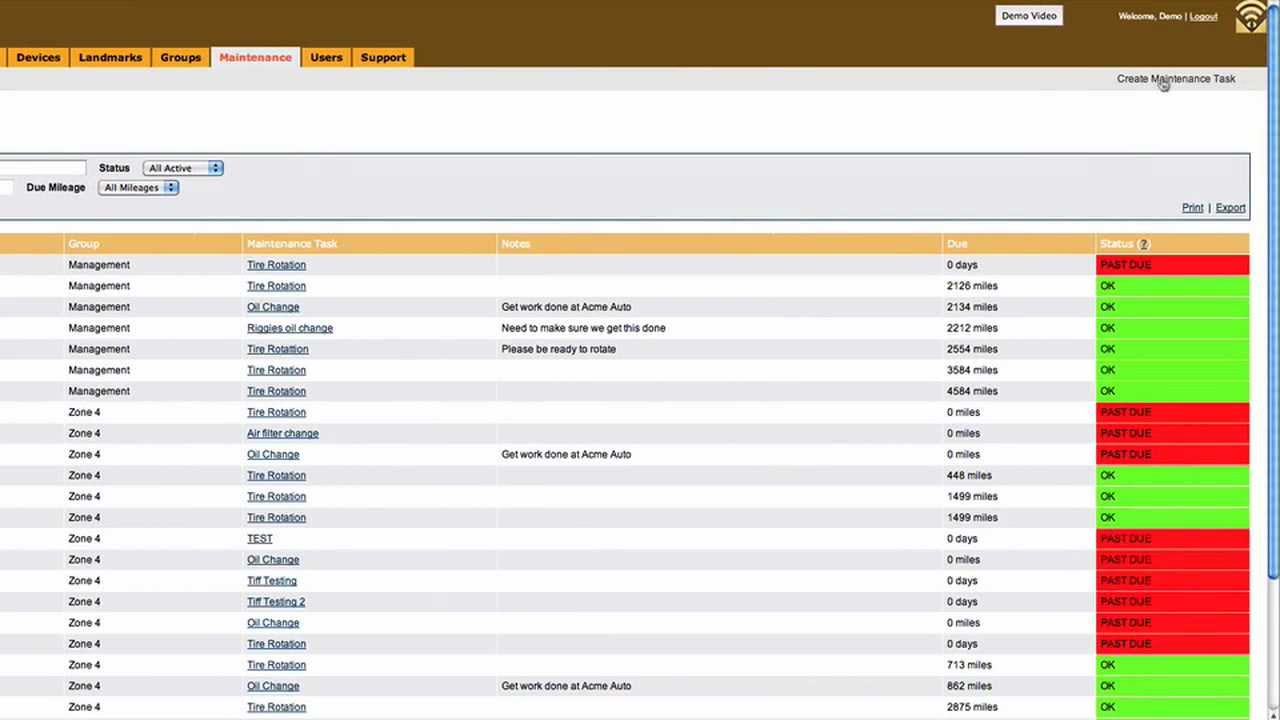Switch to the Devices tab
Image resolution: width=1280 pixels, height=720 pixels.
point(38,57)
